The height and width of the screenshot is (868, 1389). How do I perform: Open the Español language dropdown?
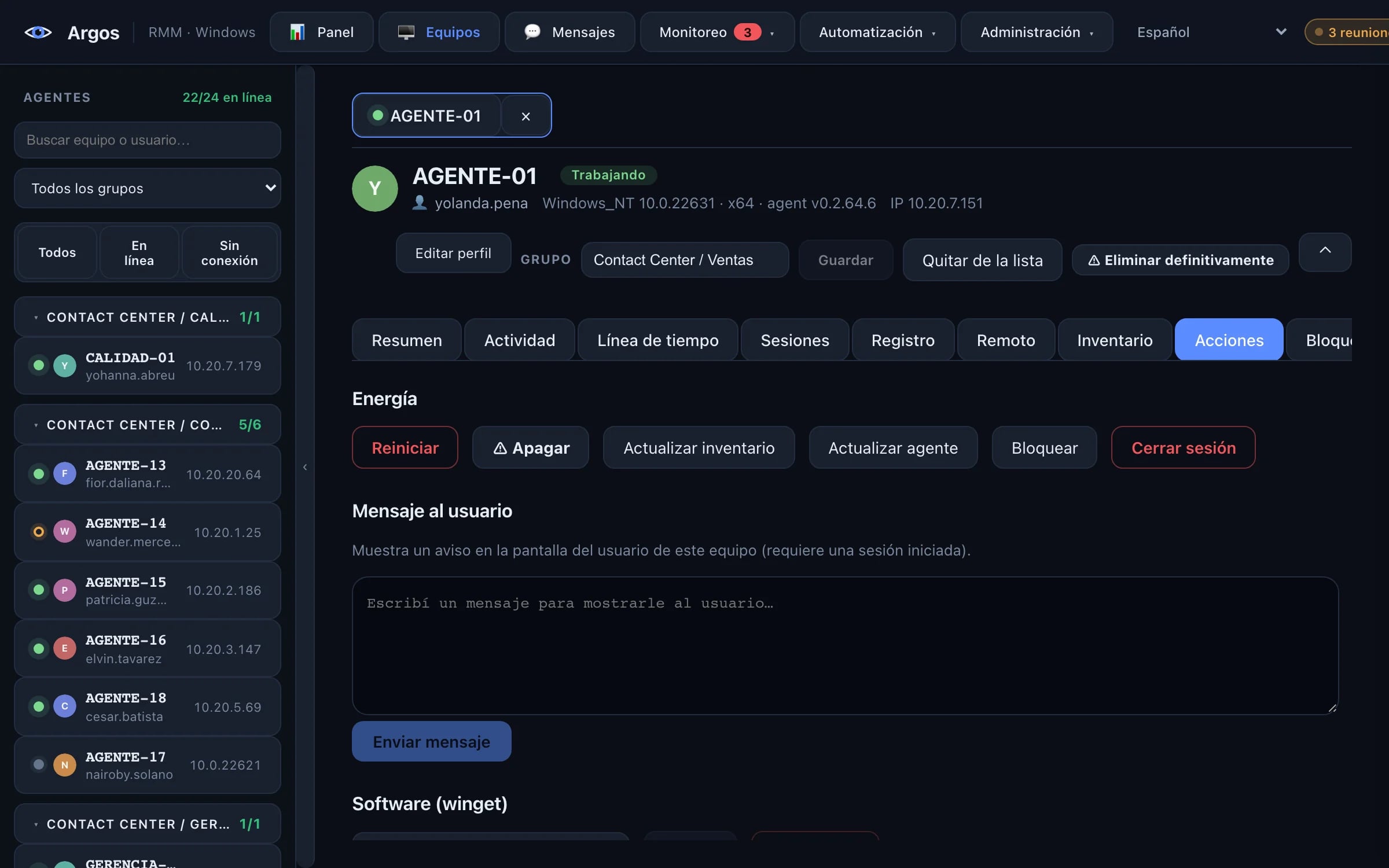click(x=1212, y=32)
